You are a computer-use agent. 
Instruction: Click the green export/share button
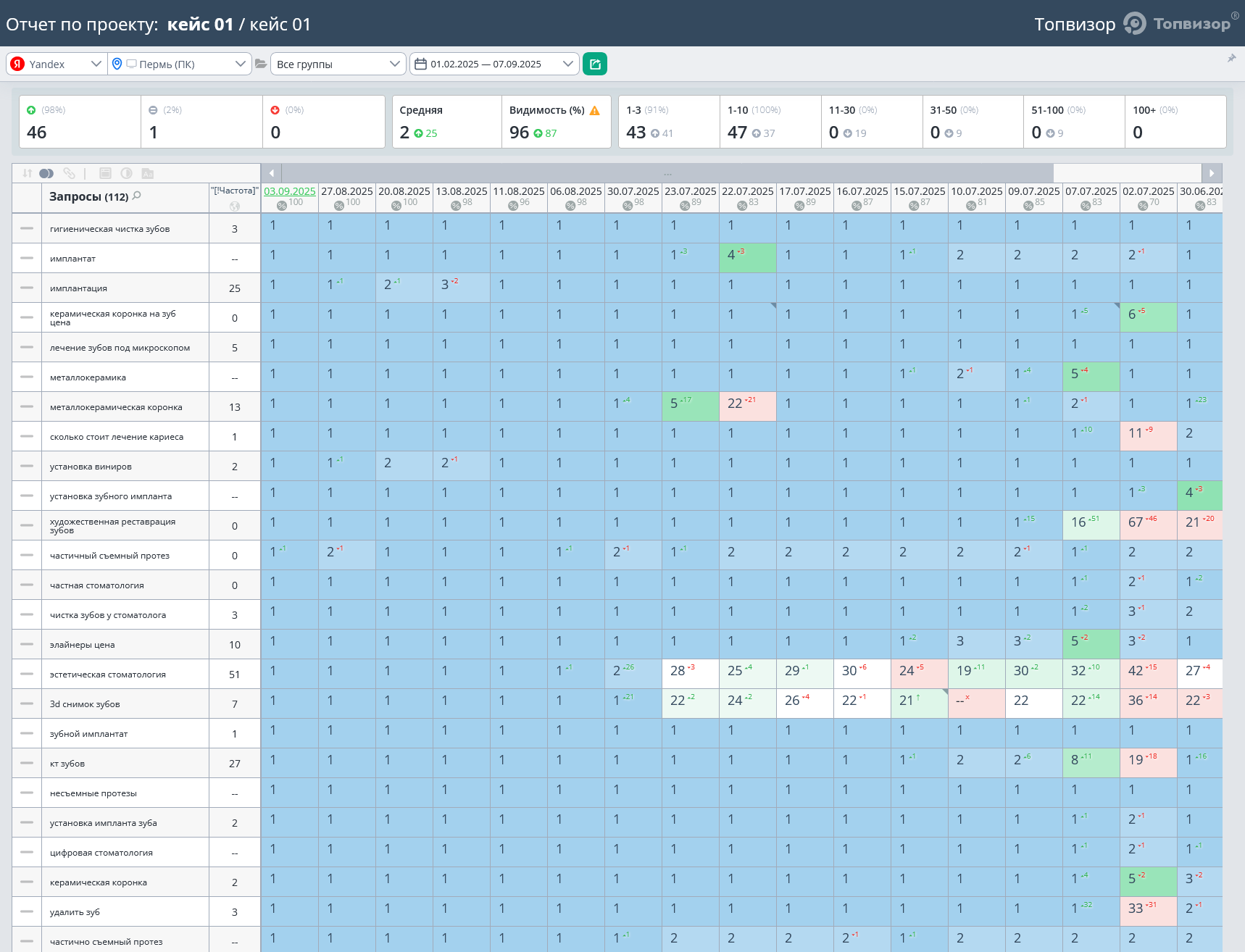point(595,64)
